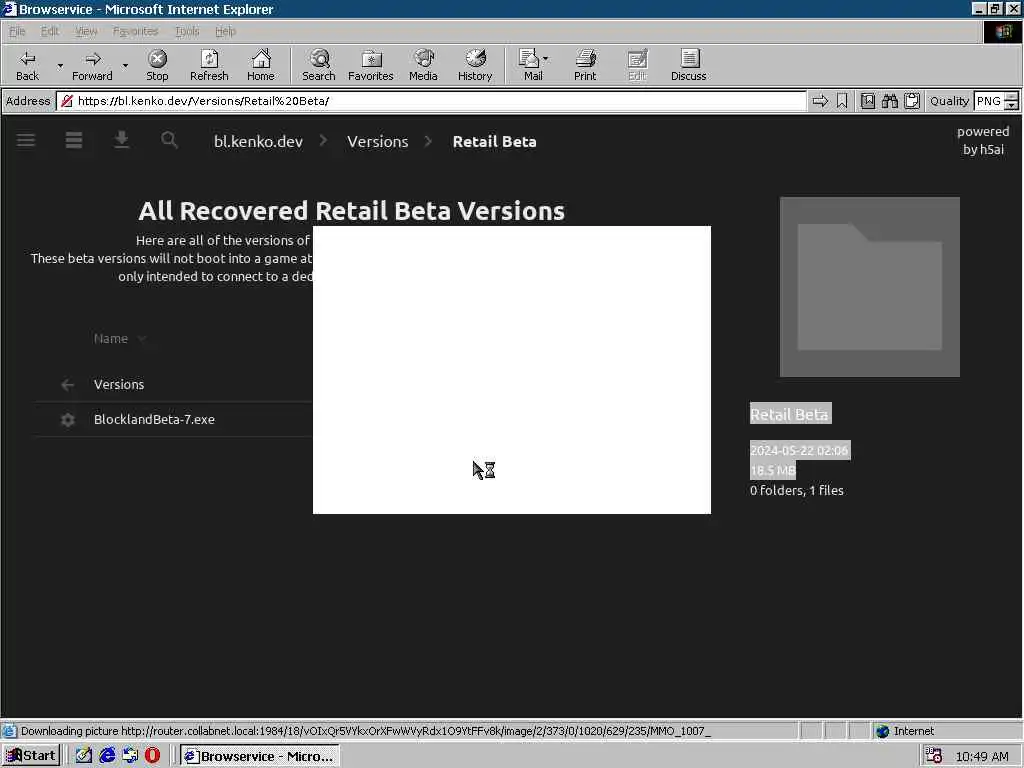1024x768 pixels.
Task: Click the back arrow icon beside Versions
Action: pyautogui.click(x=67, y=385)
